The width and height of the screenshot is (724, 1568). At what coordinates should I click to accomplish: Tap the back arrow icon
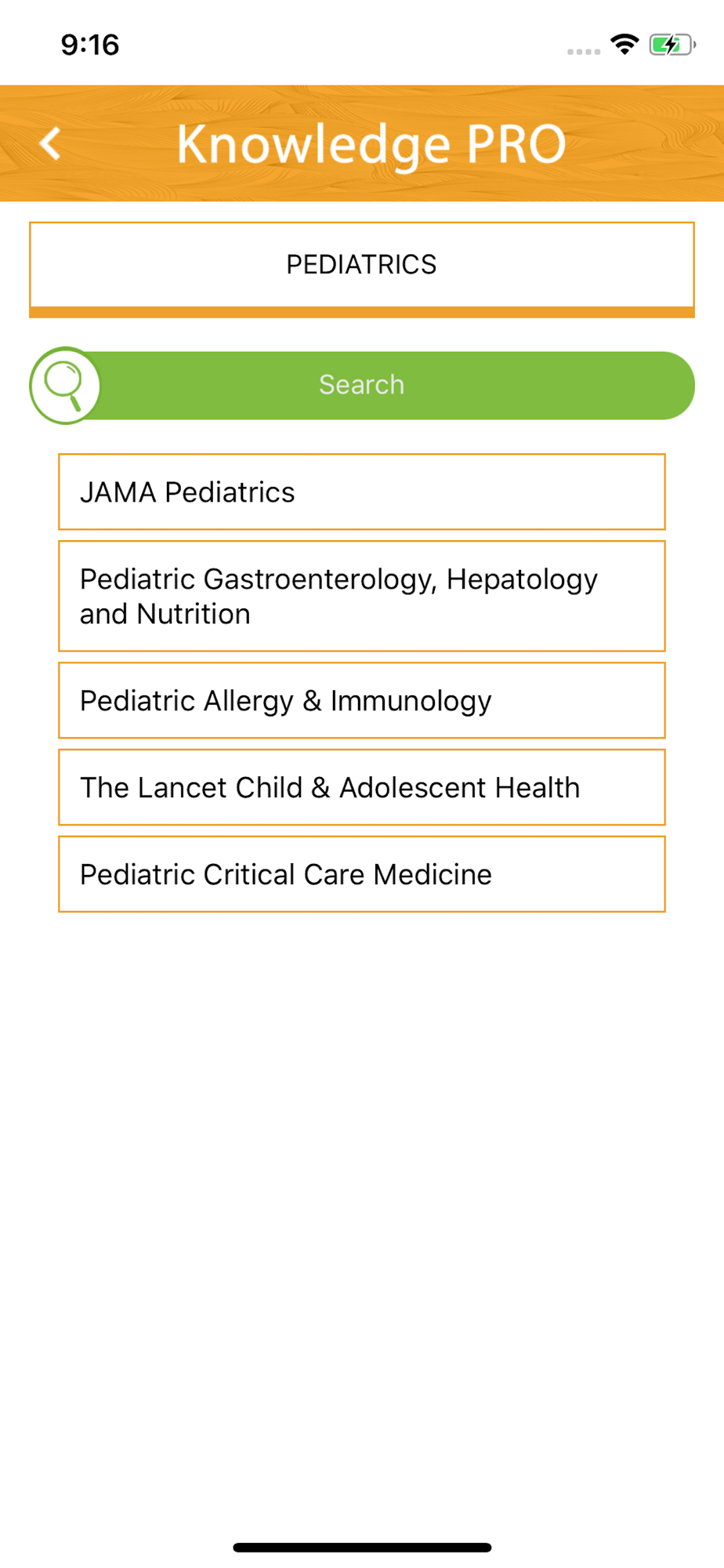50,143
